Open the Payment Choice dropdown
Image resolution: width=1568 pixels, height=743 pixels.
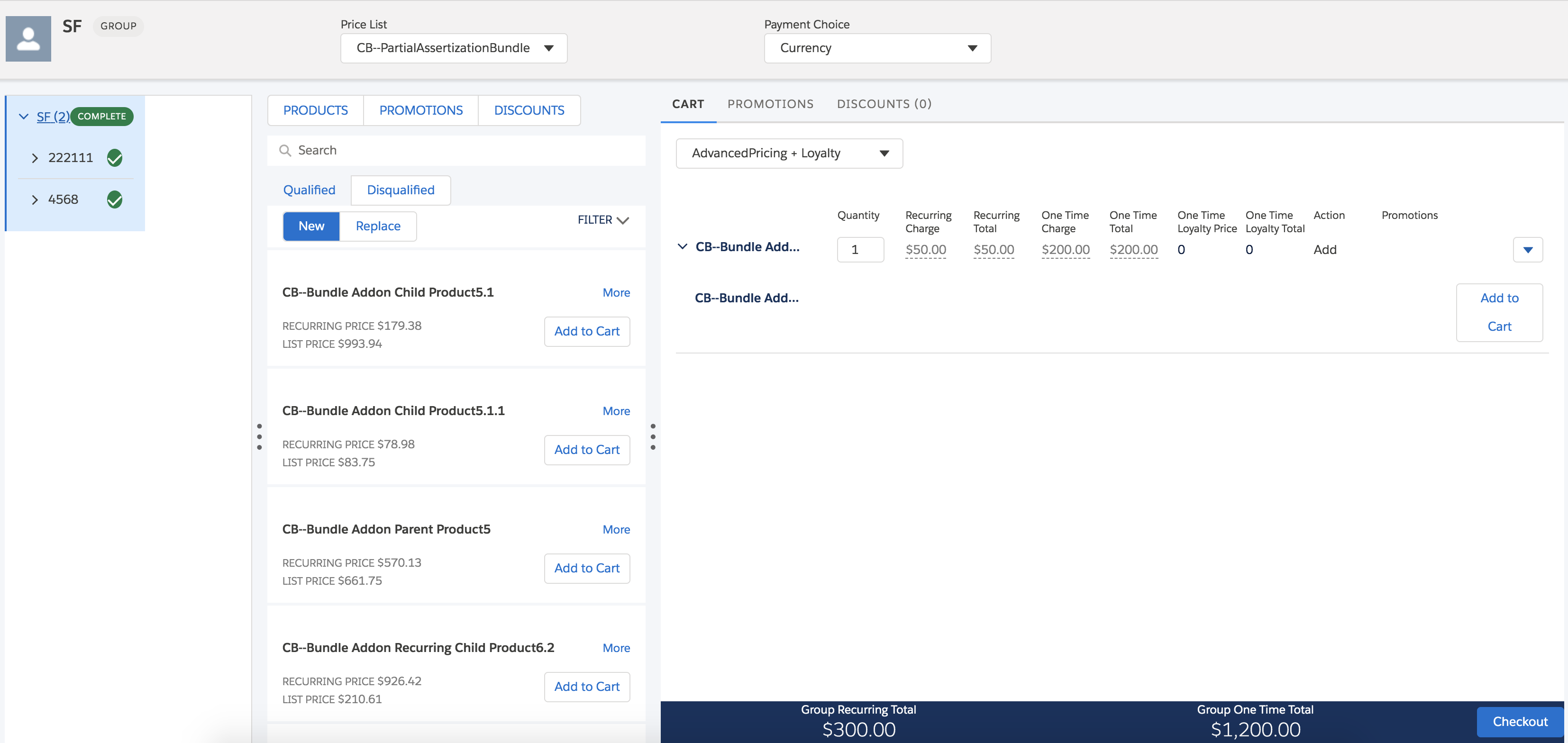pyautogui.click(x=877, y=48)
